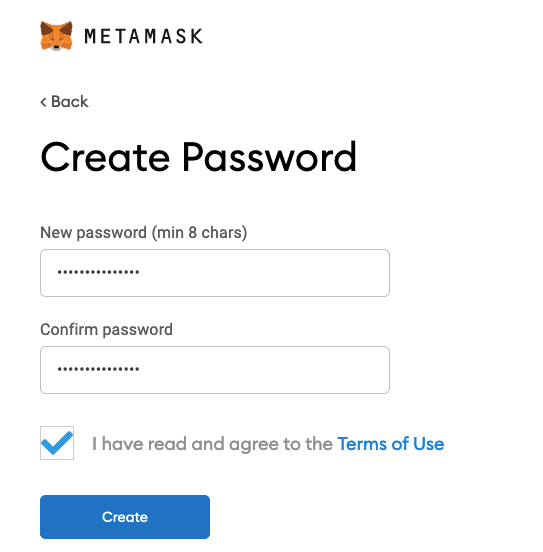Click the masked dots in New password field

pyautogui.click(x=99, y=272)
